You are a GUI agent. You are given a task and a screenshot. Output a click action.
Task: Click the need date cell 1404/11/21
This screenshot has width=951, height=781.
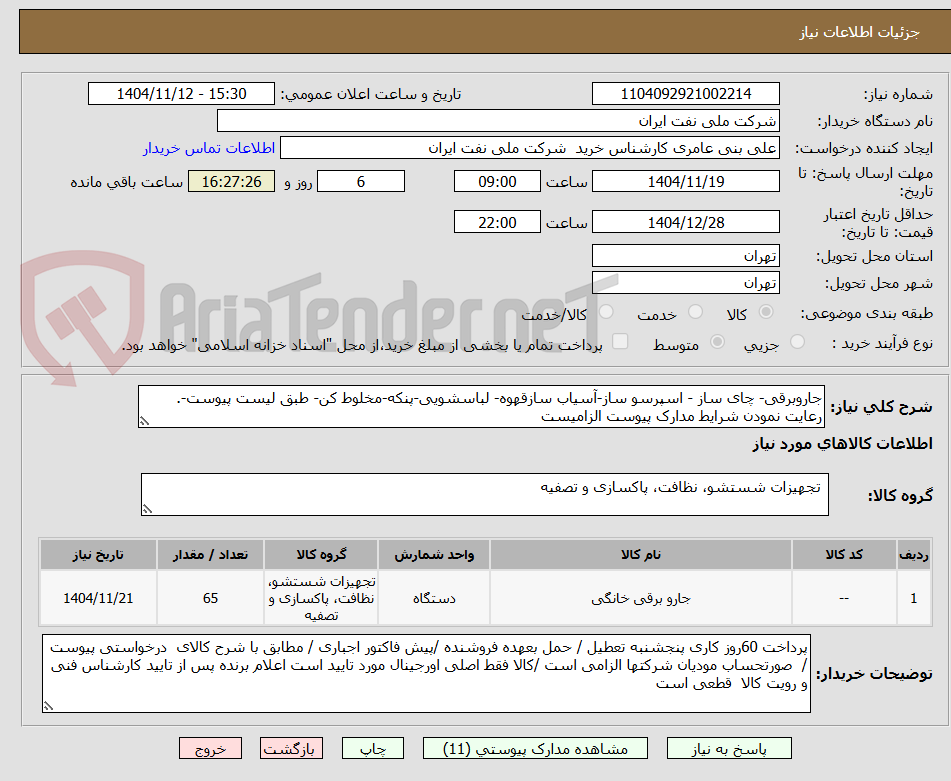(x=98, y=598)
